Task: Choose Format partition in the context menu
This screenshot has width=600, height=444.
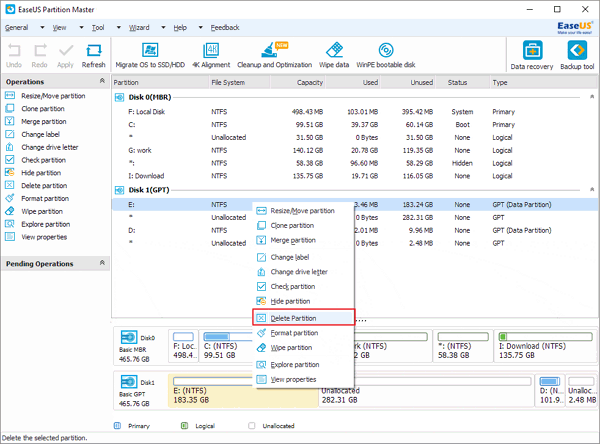Action: tap(294, 333)
